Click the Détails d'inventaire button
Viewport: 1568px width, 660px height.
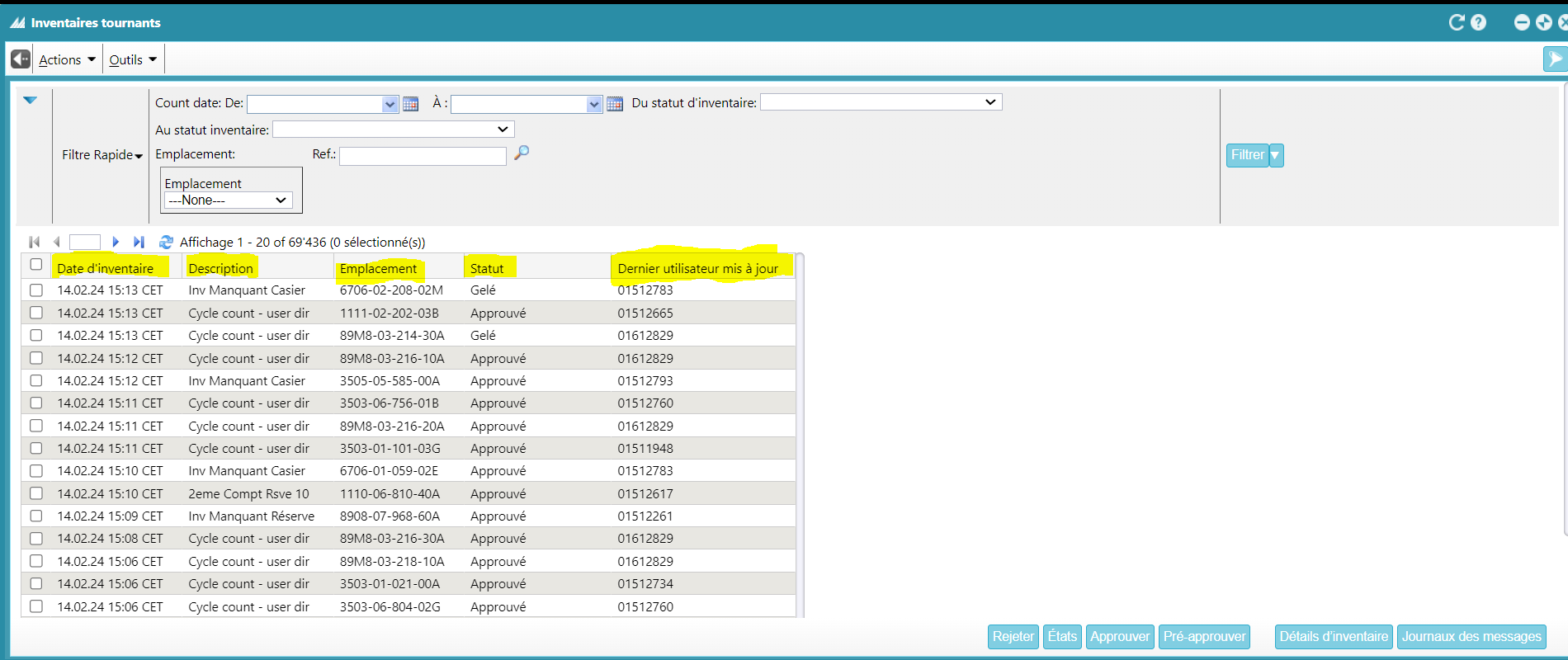[x=1333, y=636]
